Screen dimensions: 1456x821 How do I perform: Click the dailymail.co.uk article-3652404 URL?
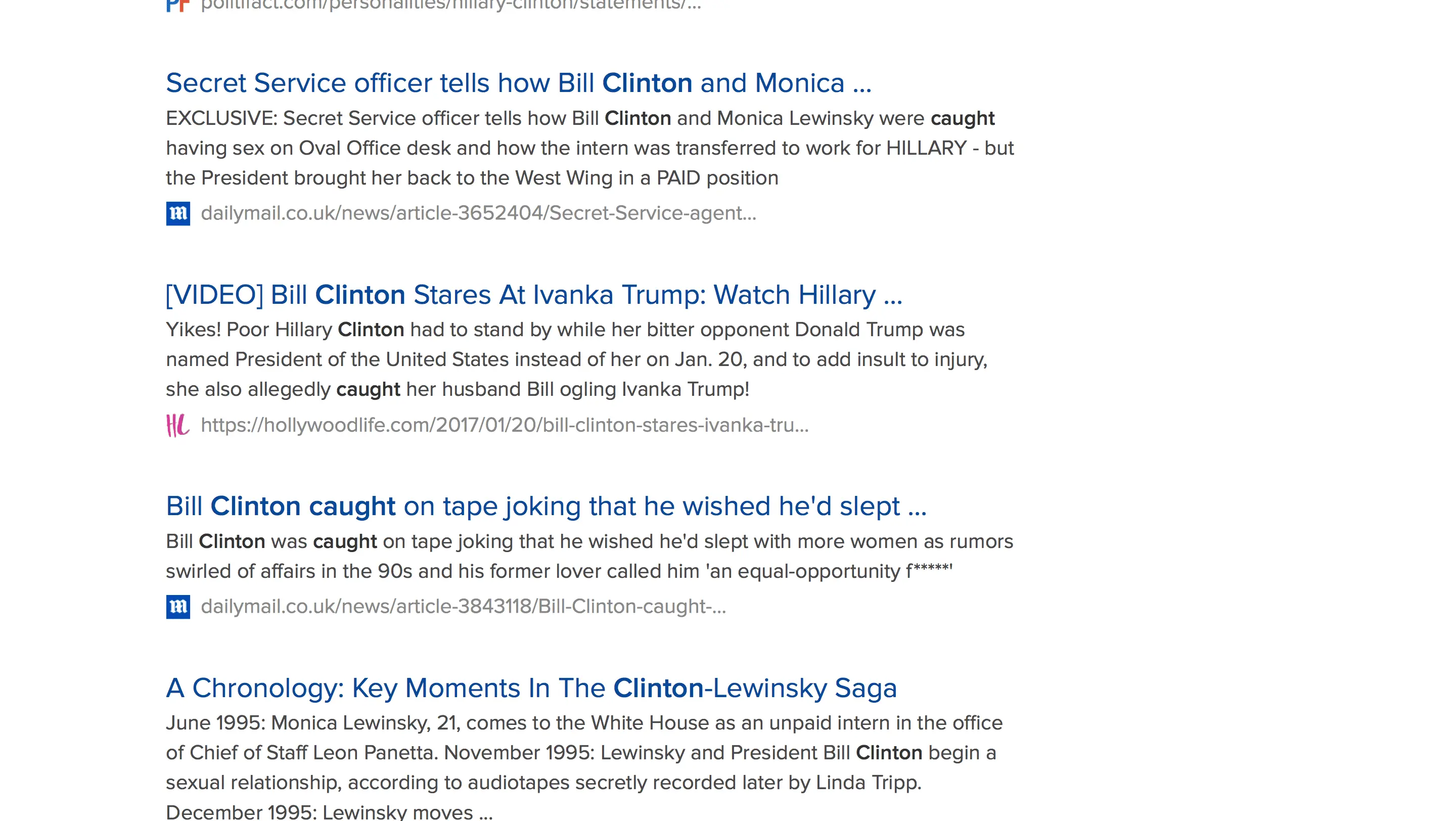tap(478, 213)
